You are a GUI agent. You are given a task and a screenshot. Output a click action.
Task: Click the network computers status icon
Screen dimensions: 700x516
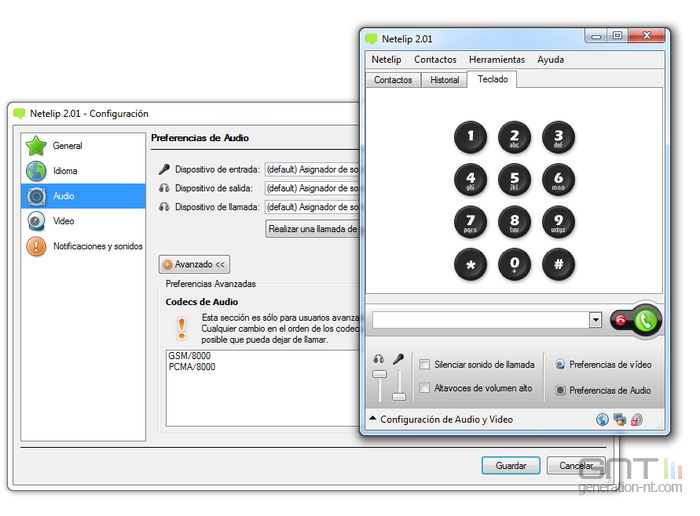pos(620,420)
